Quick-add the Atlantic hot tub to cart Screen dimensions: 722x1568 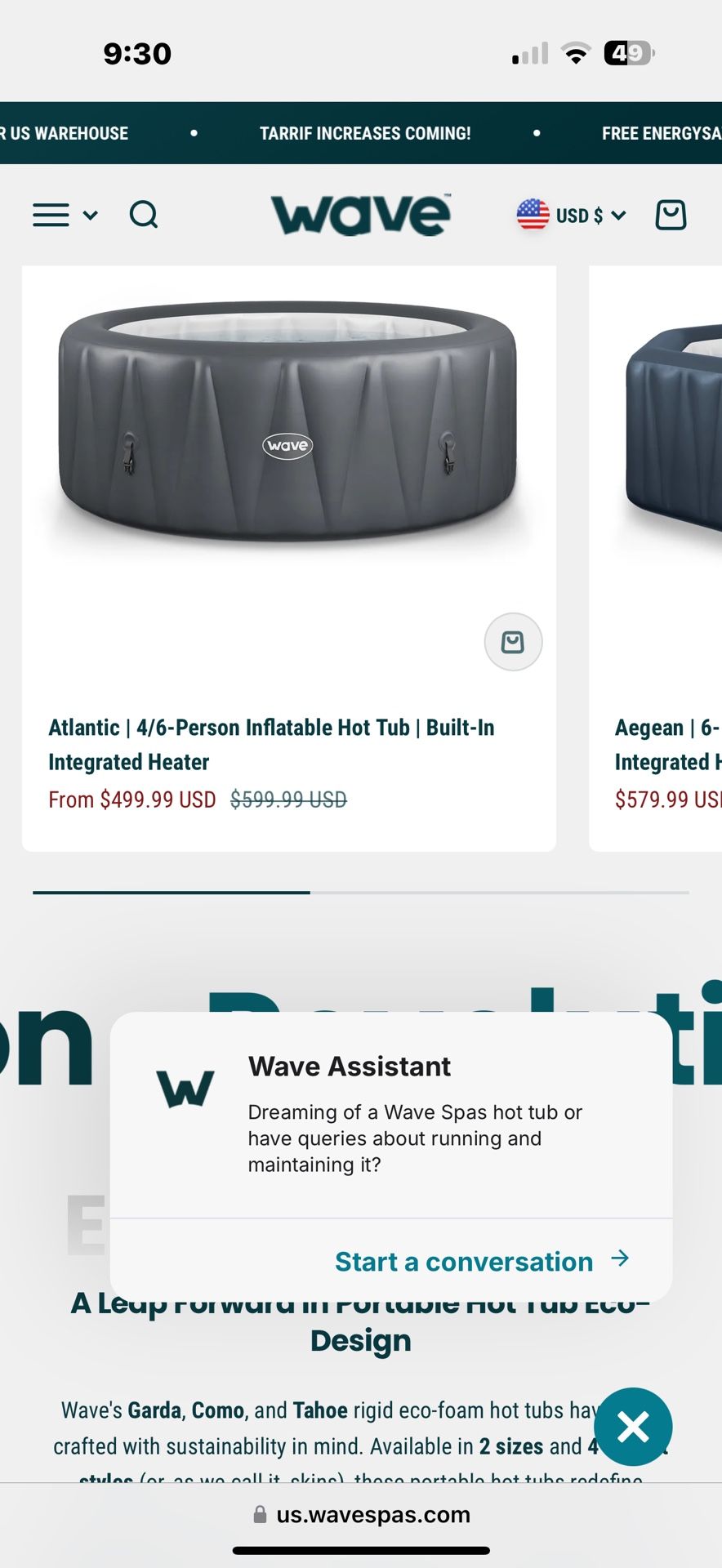[x=513, y=642]
